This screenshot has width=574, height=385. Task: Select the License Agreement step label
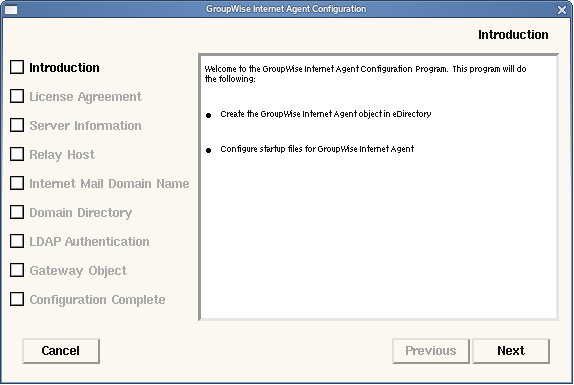click(x=85, y=97)
